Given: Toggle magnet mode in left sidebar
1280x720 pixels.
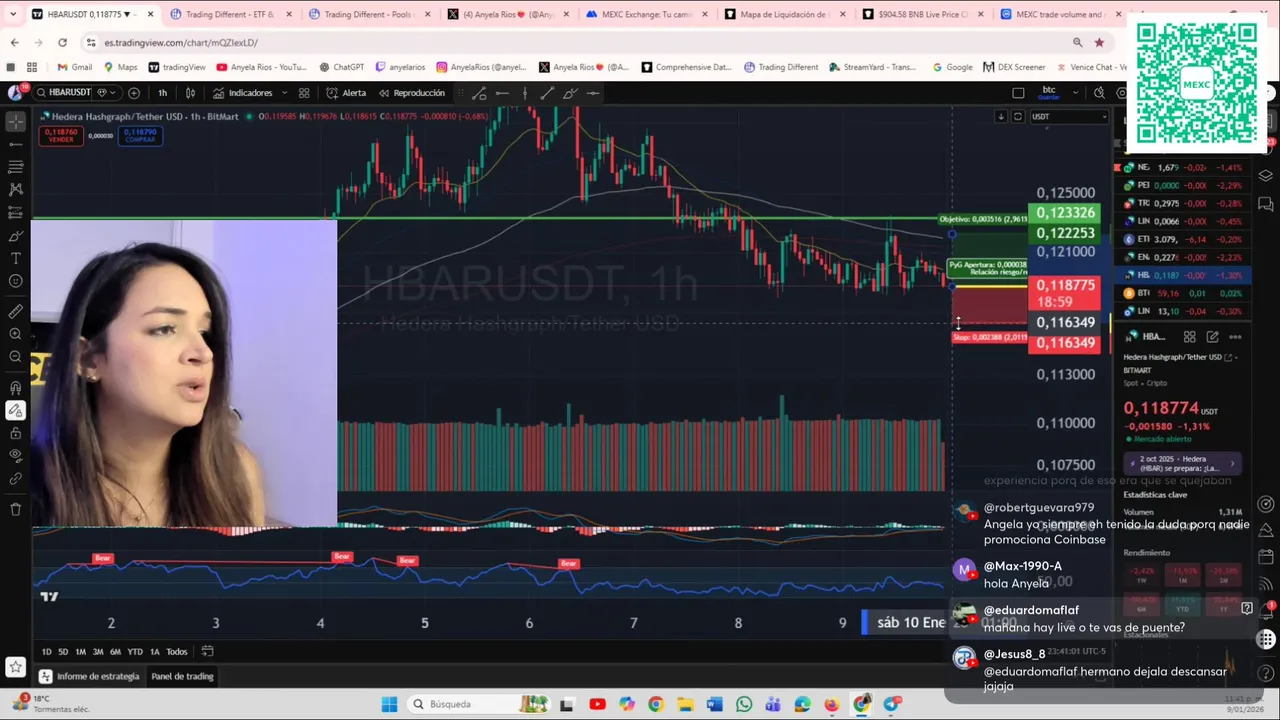Looking at the screenshot, I should tap(15, 387).
